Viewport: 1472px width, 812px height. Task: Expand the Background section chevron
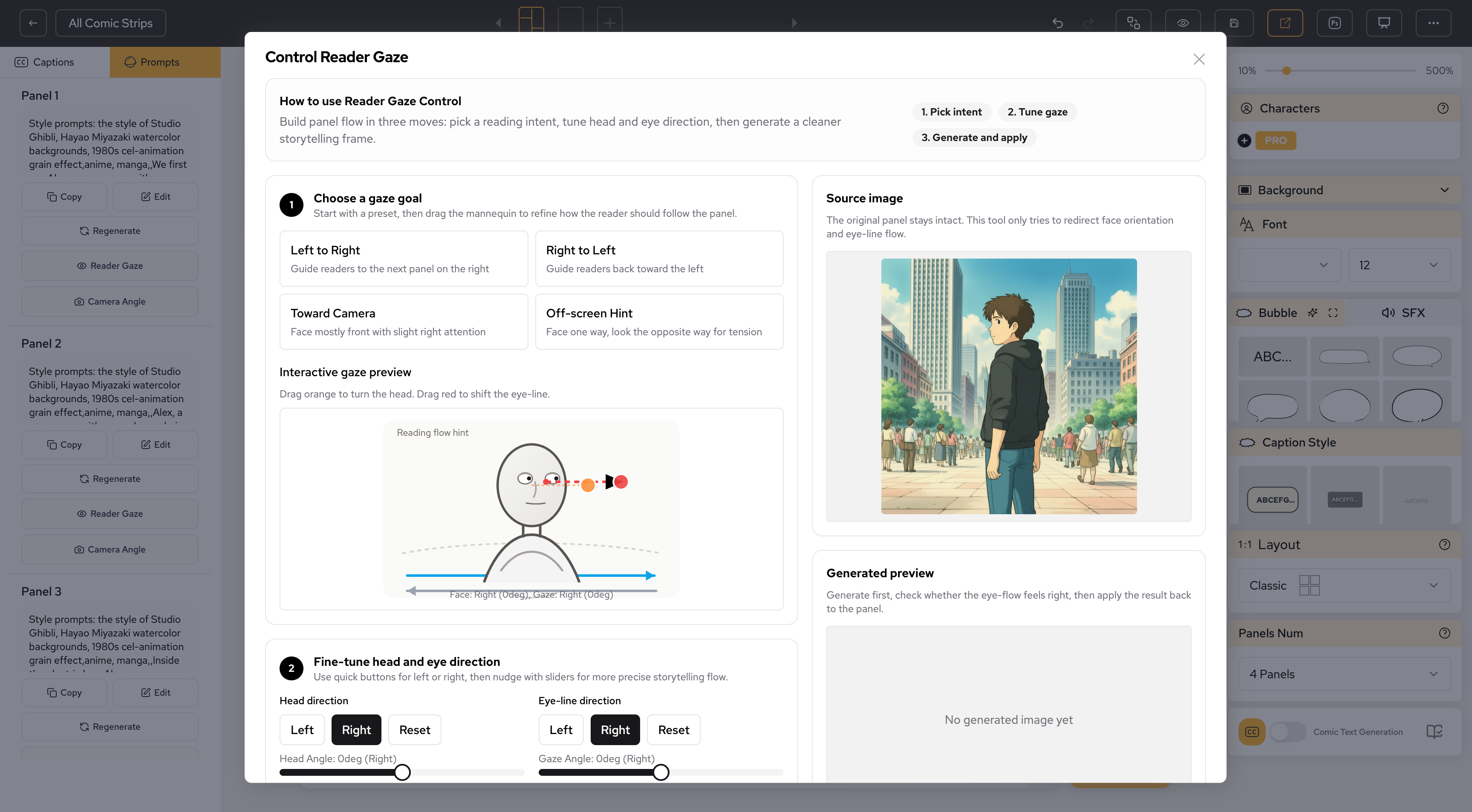[1445, 190]
